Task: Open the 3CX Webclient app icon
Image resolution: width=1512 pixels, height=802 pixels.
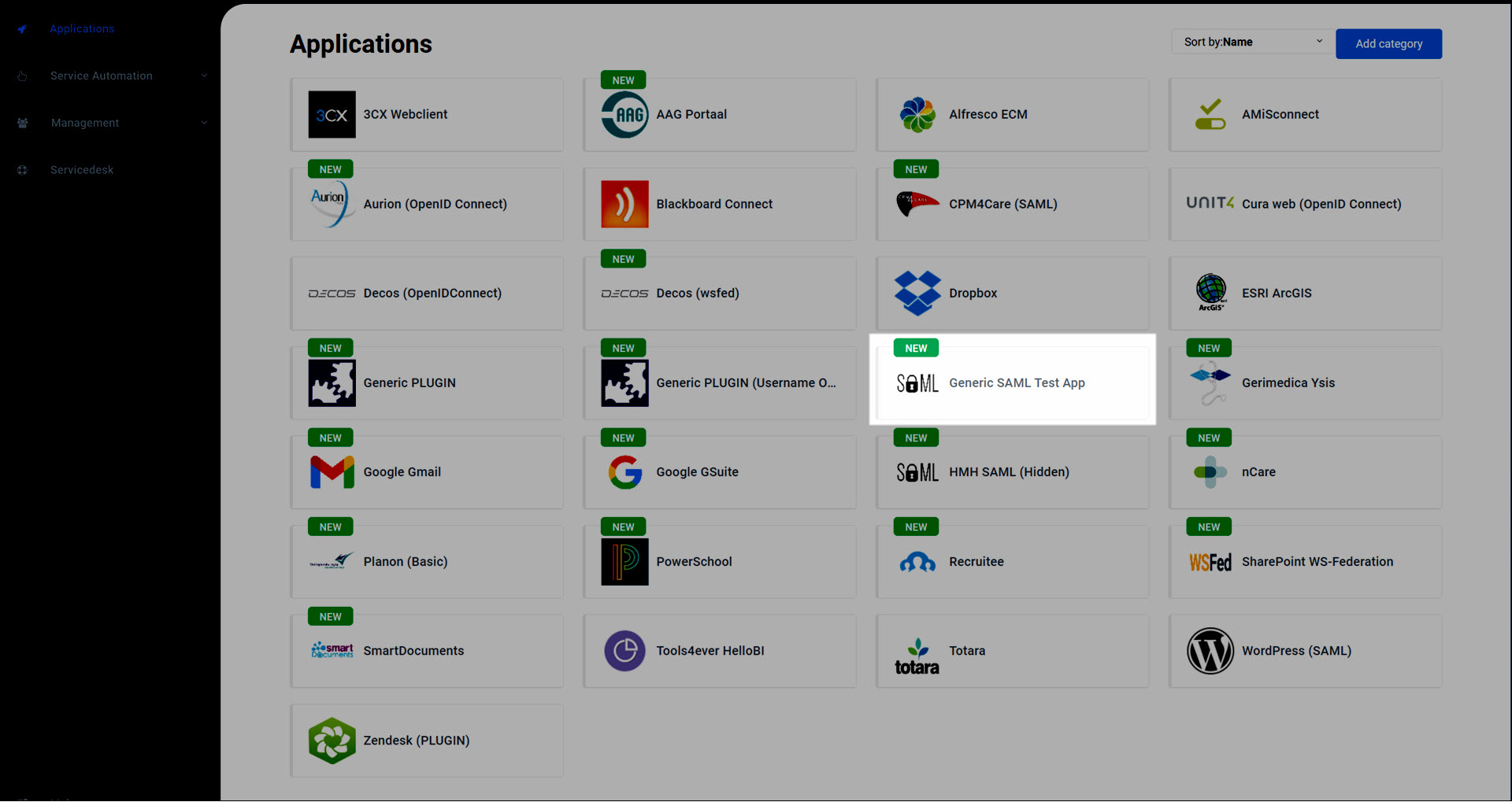Action: 332,114
